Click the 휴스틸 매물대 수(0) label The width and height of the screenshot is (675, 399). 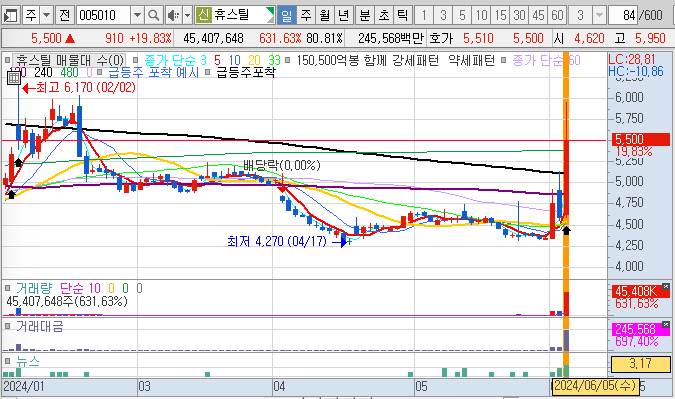(x=69, y=60)
